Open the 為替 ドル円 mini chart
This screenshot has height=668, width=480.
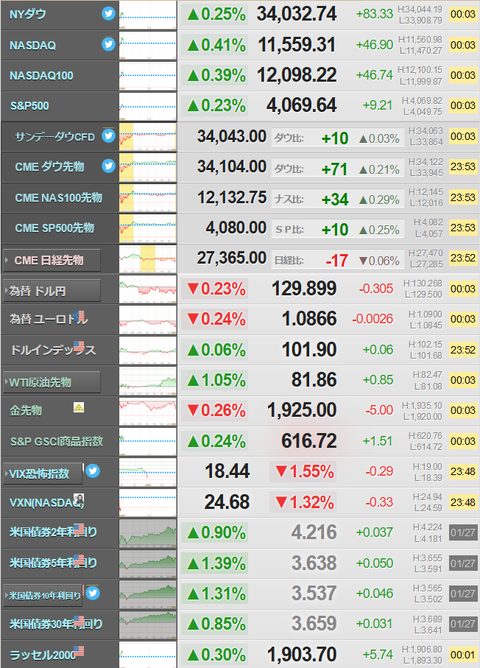pos(147,289)
